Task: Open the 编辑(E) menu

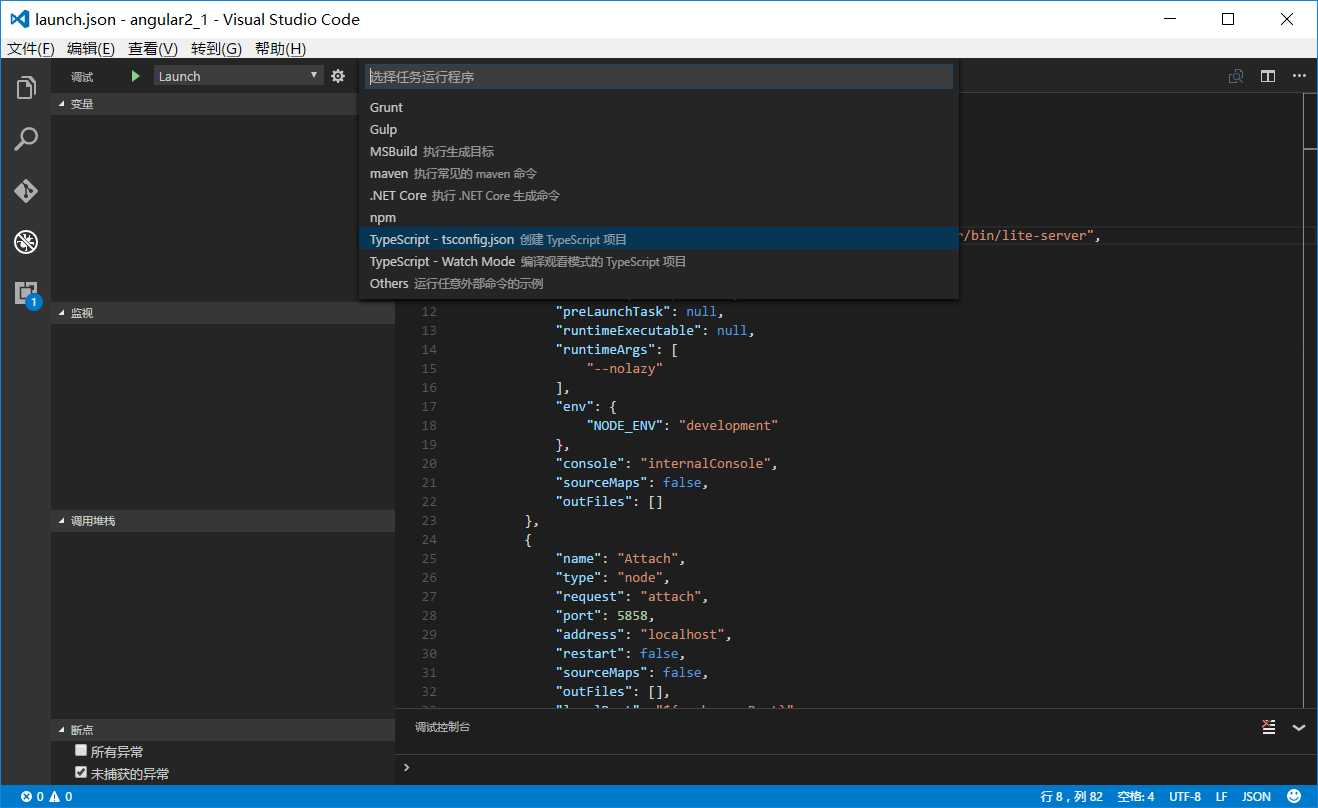Action: 91,49
